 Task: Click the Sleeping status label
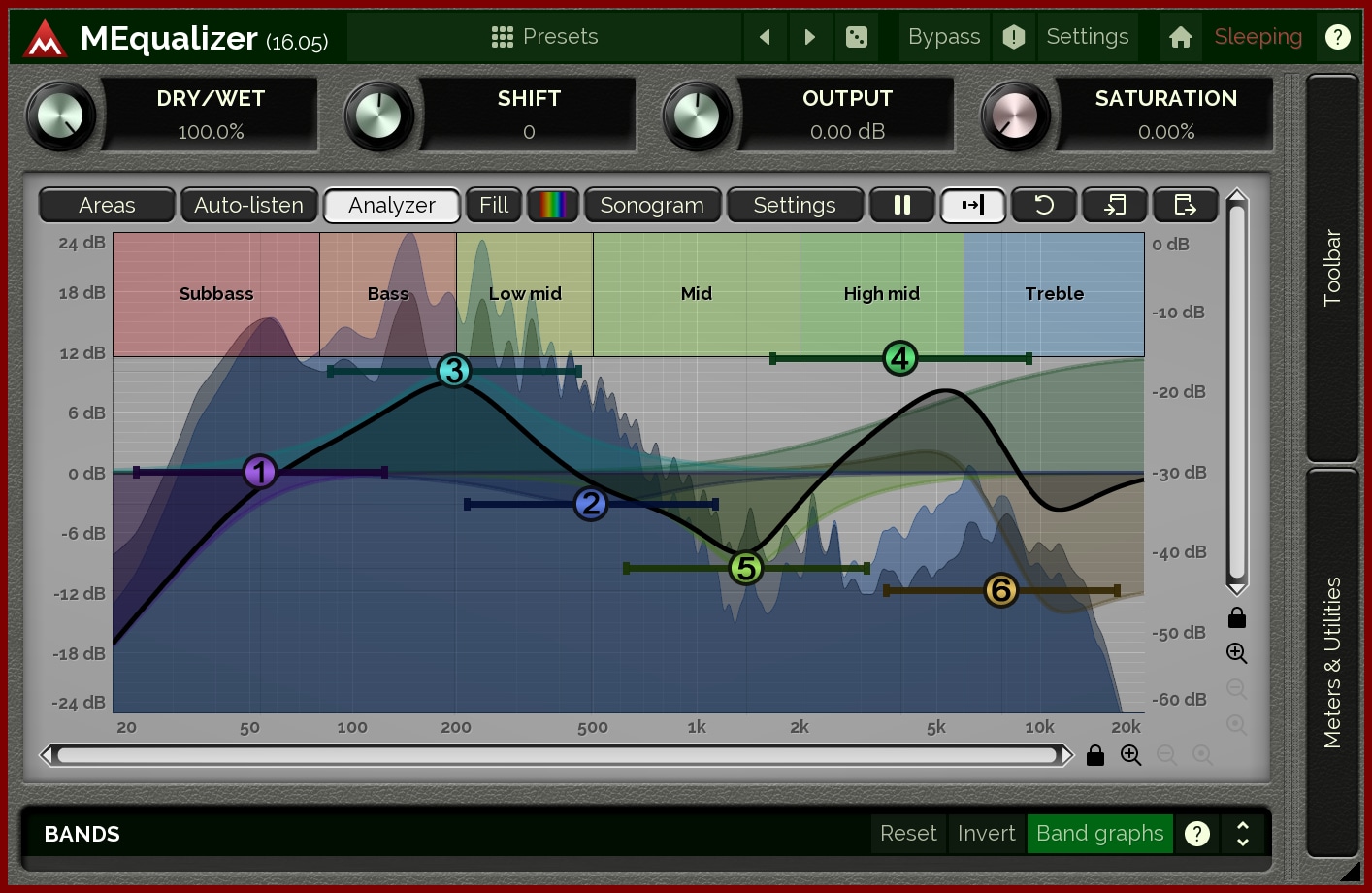point(1258,37)
